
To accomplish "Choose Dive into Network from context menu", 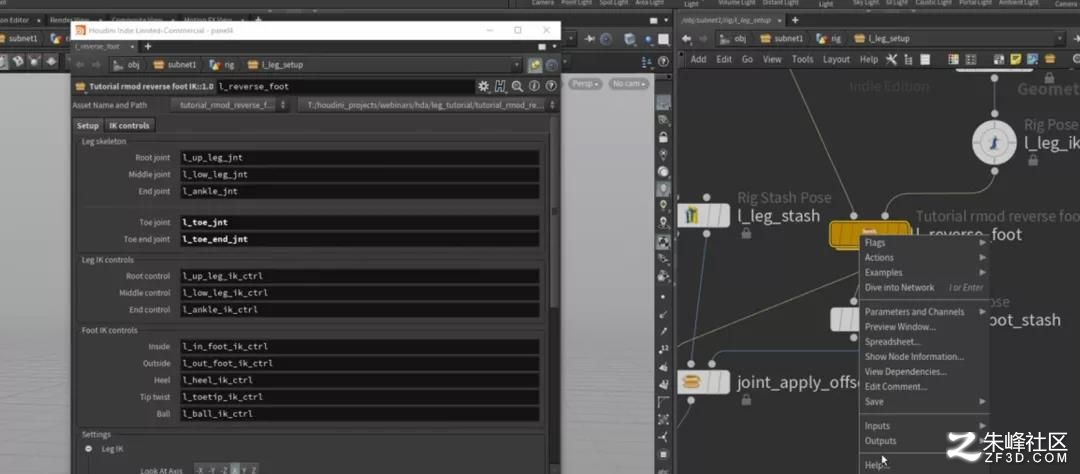I will tap(924, 288).
